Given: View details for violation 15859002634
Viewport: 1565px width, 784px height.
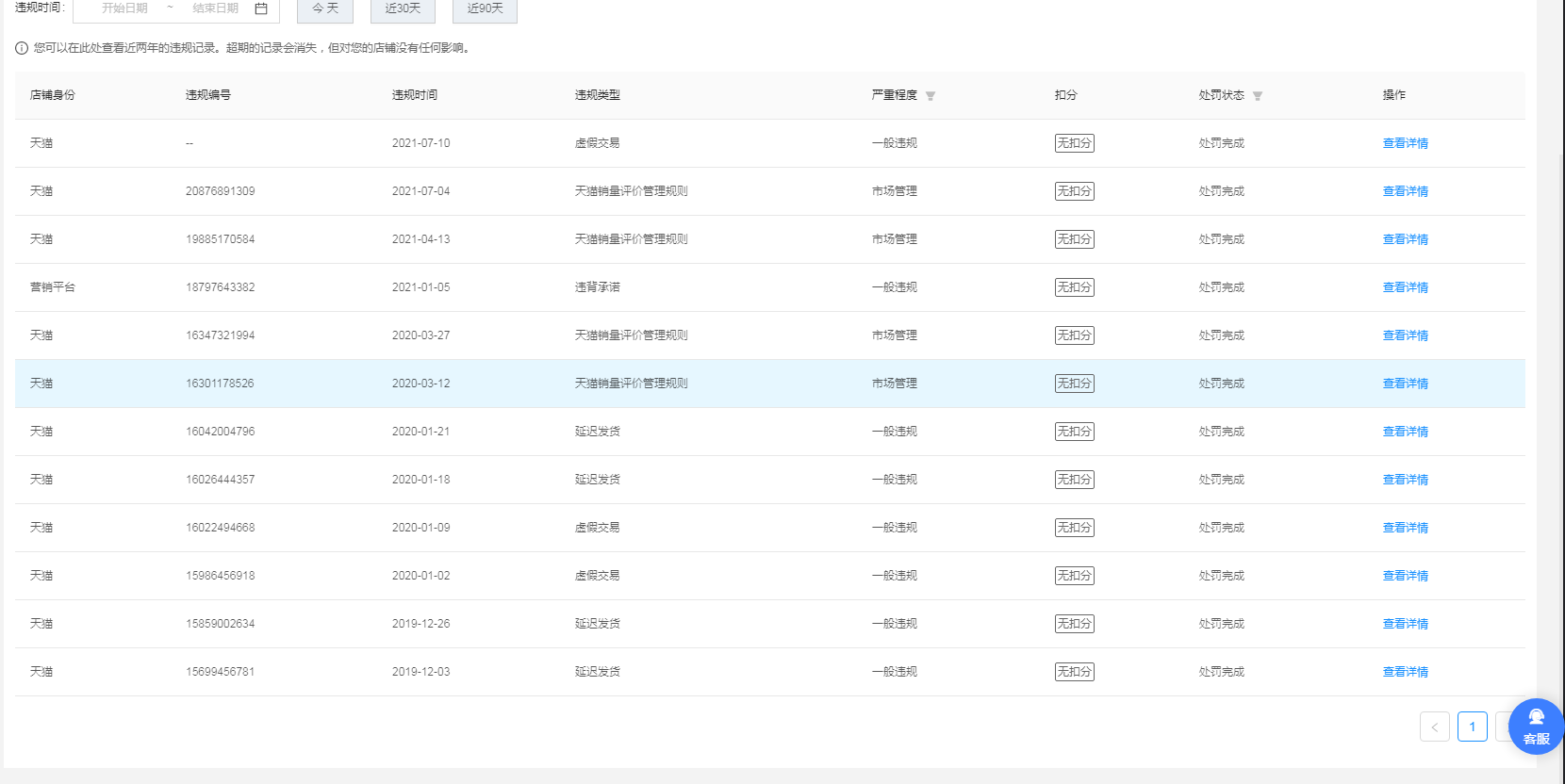Looking at the screenshot, I should [x=1405, y=624].
